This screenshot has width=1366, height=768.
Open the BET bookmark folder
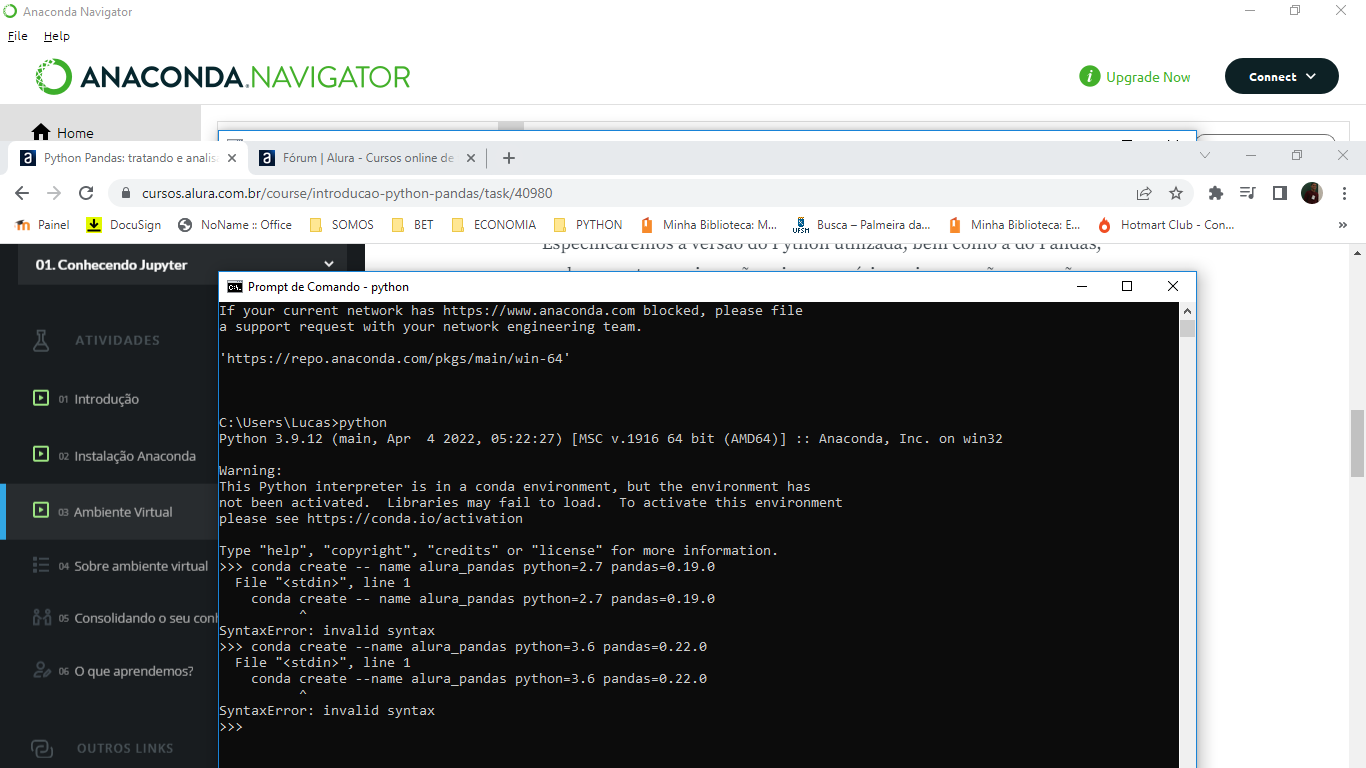coord(412,225)
